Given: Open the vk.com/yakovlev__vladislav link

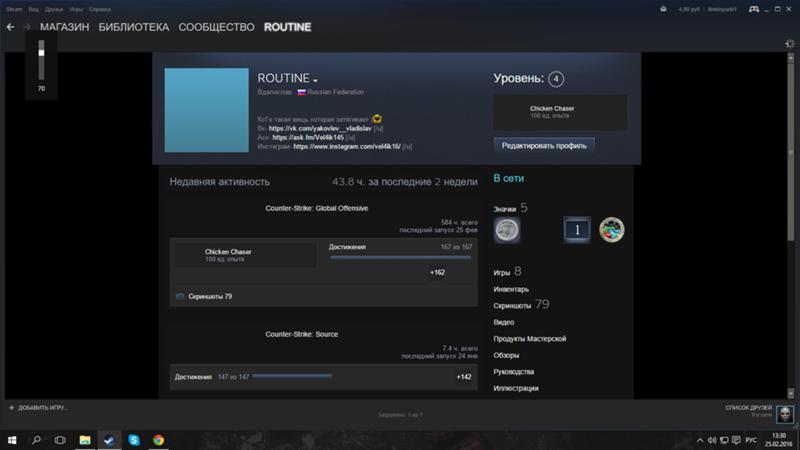Looking at the screenshot, I should 320,129.
